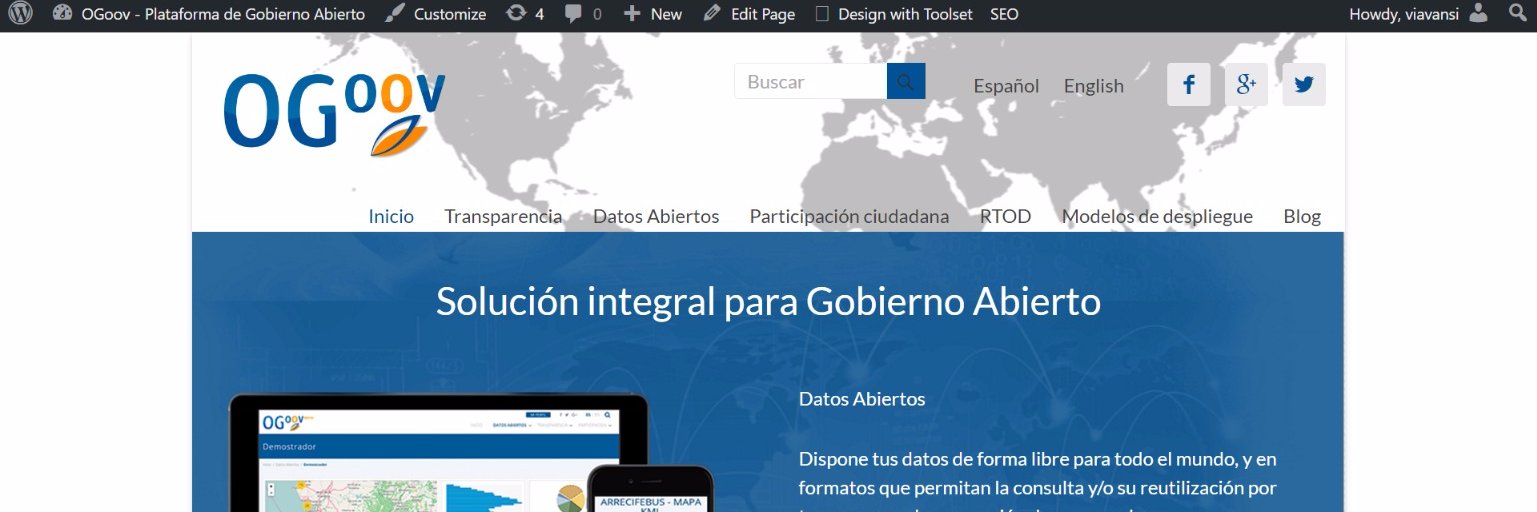Open the Google Plus social icon

click(x=1246, y=84)
